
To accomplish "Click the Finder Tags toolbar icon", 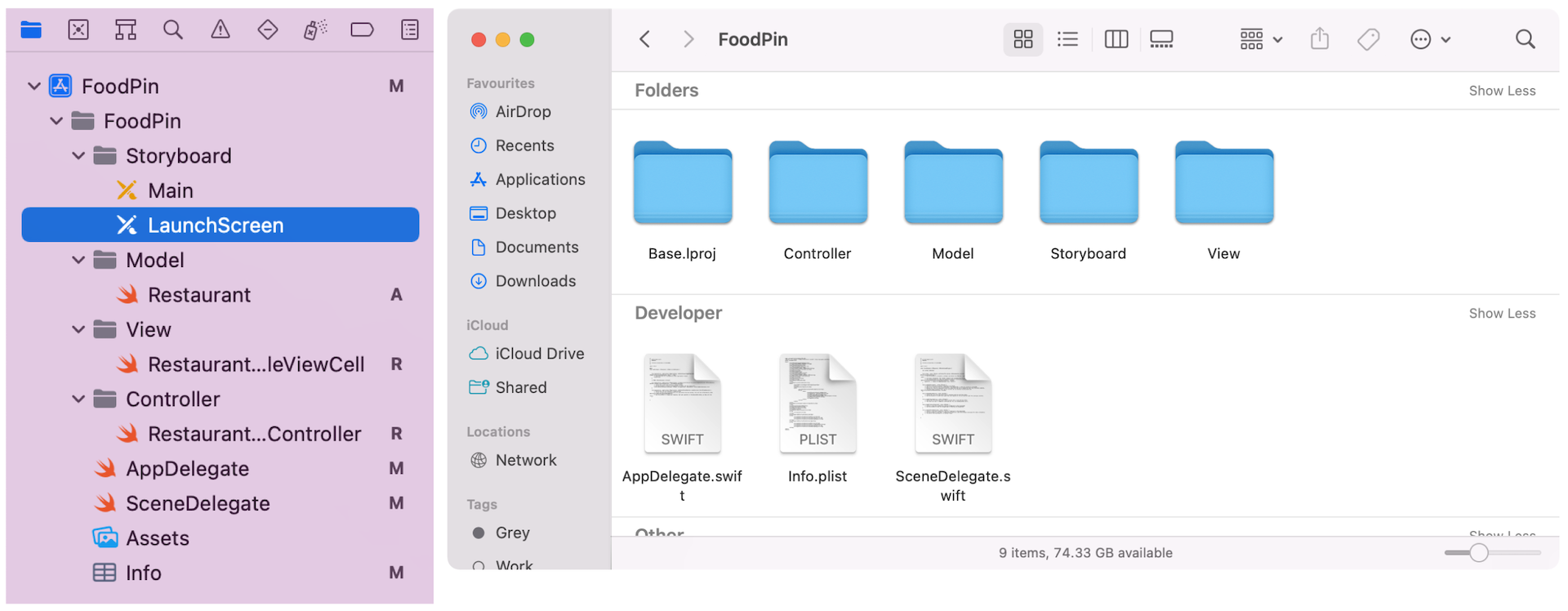I will tap(1369, 39).
